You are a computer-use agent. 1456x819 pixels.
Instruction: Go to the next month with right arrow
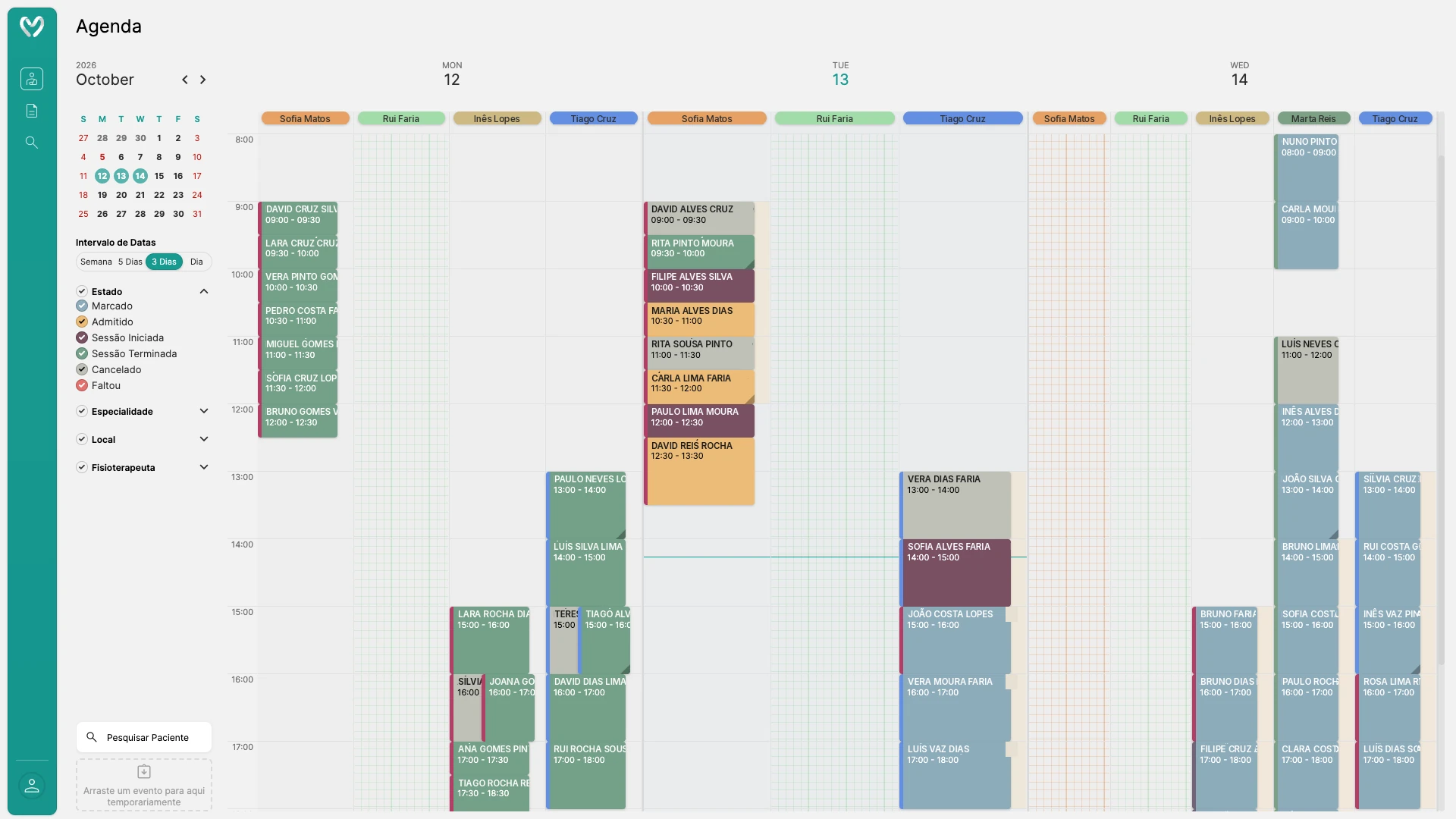coord(202,80)
